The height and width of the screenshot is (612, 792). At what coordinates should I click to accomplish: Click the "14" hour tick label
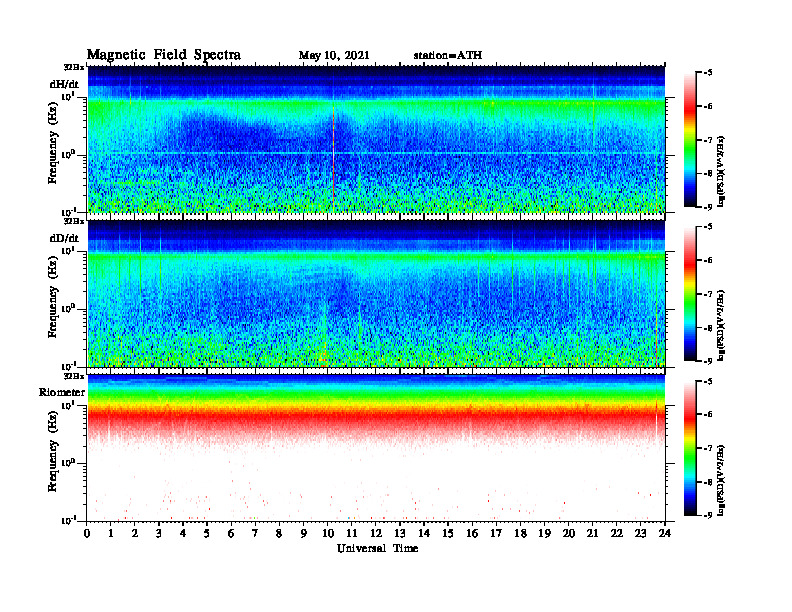tap(424, 533)
